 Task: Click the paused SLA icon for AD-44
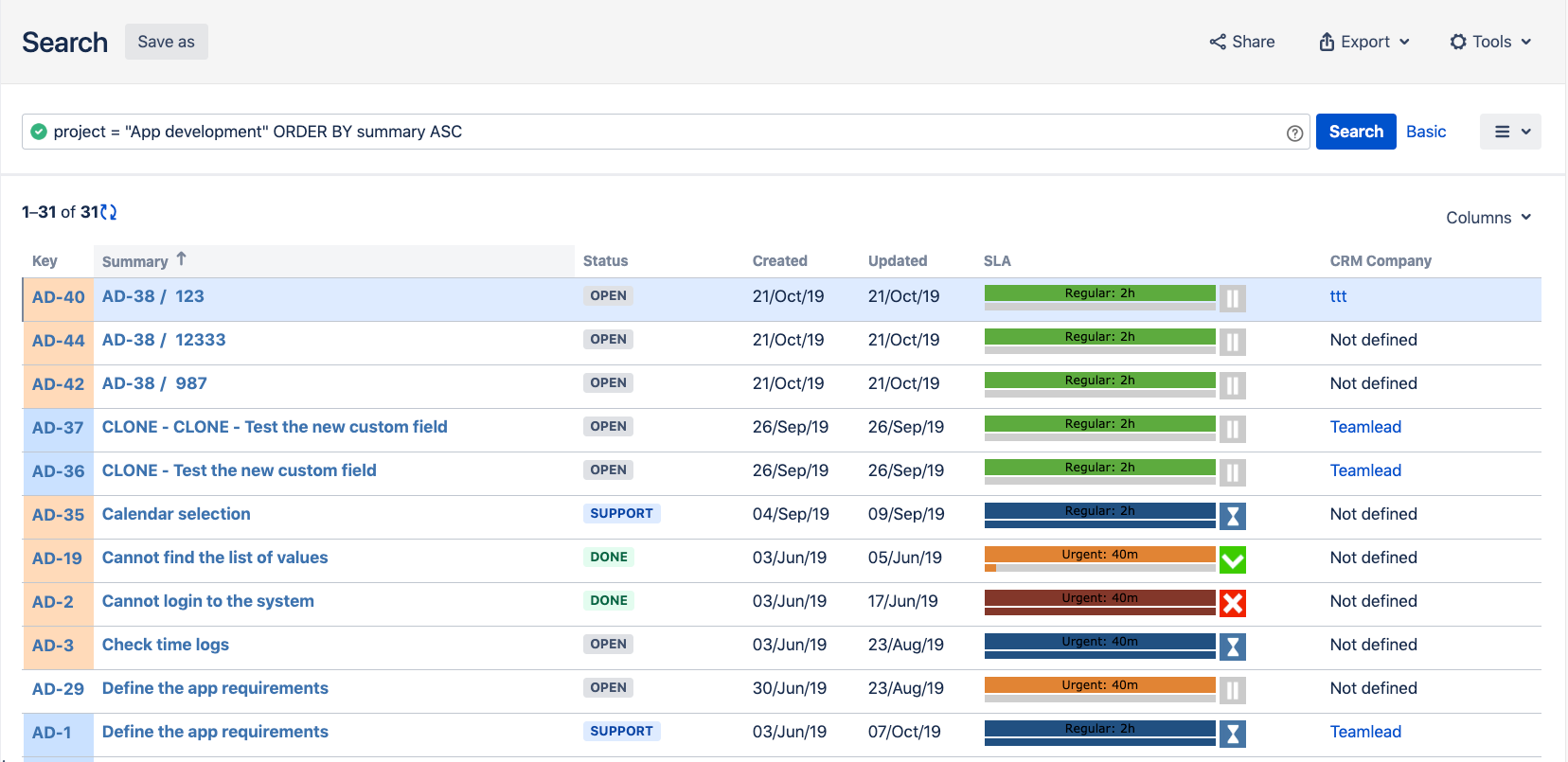point(1232,343)
